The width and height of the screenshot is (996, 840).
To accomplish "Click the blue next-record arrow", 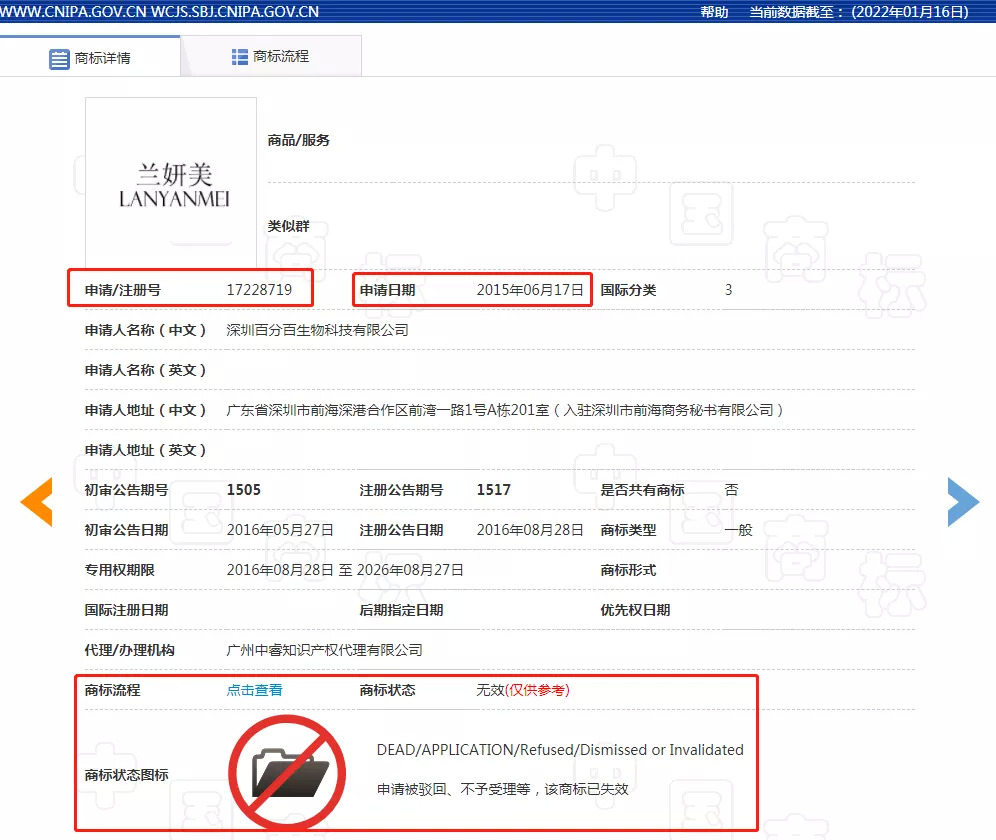I will [x=962, y=502].
